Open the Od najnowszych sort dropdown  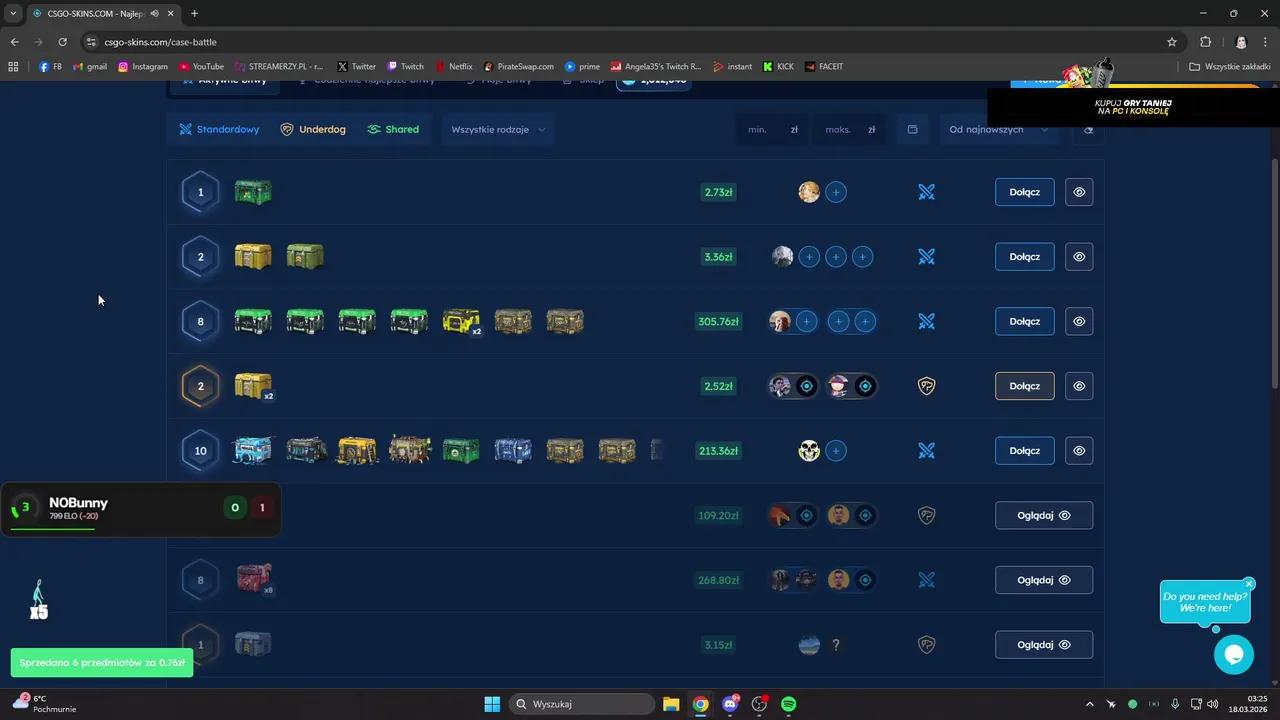coord(998,130)
